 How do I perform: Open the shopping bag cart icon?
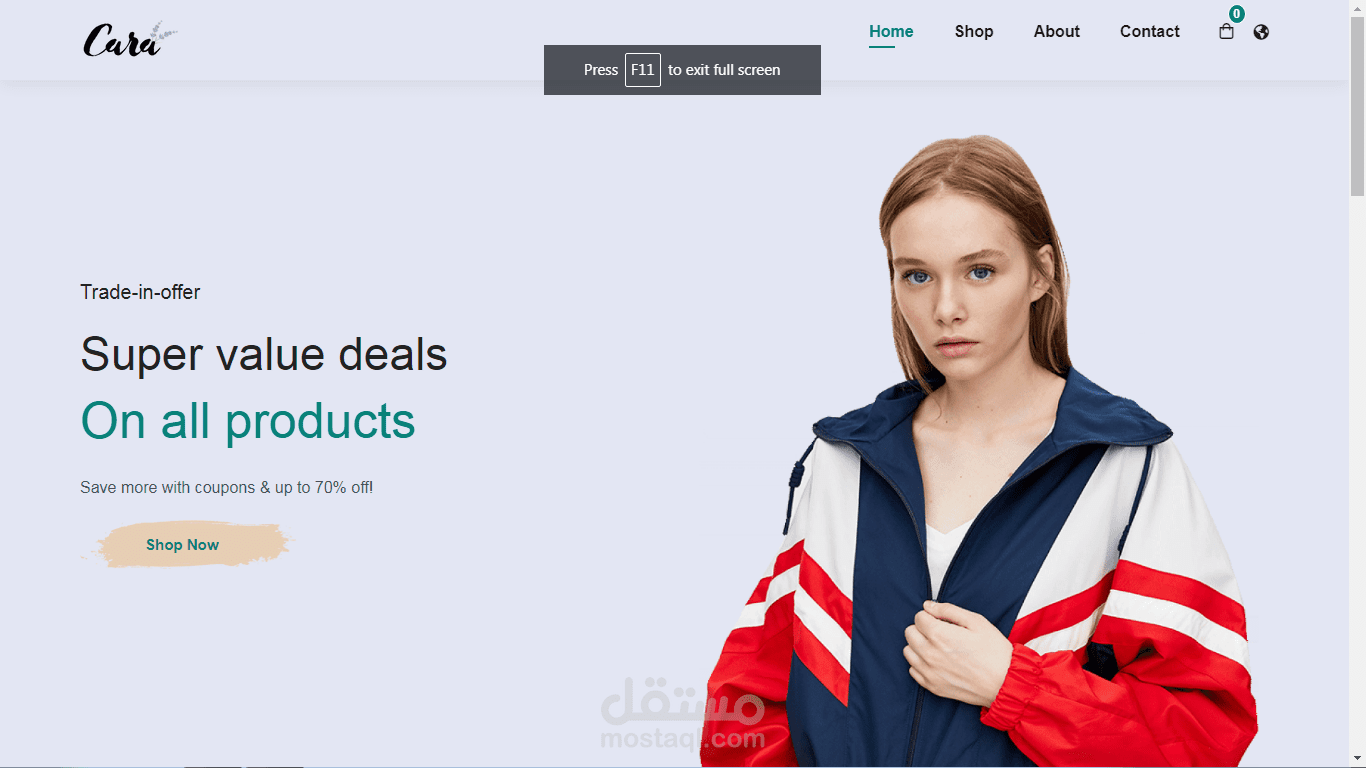coord(1226,32)
